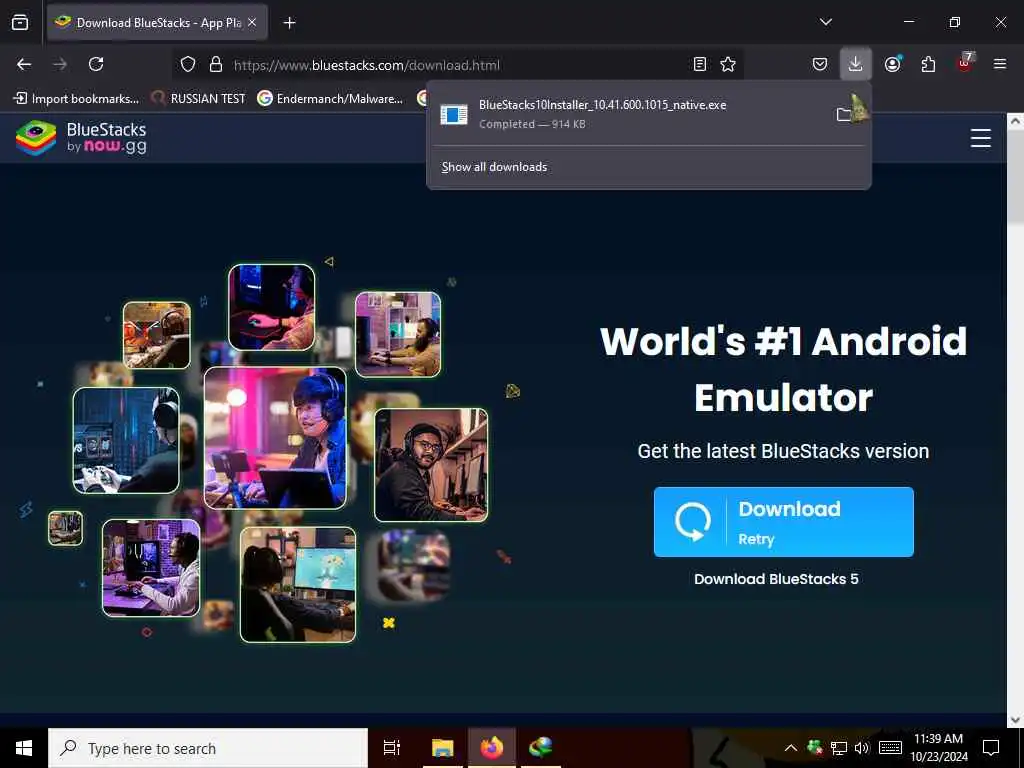1024x768 pixels.
Task: Open File Explorer from the taskbar
Action: [442, 748]
